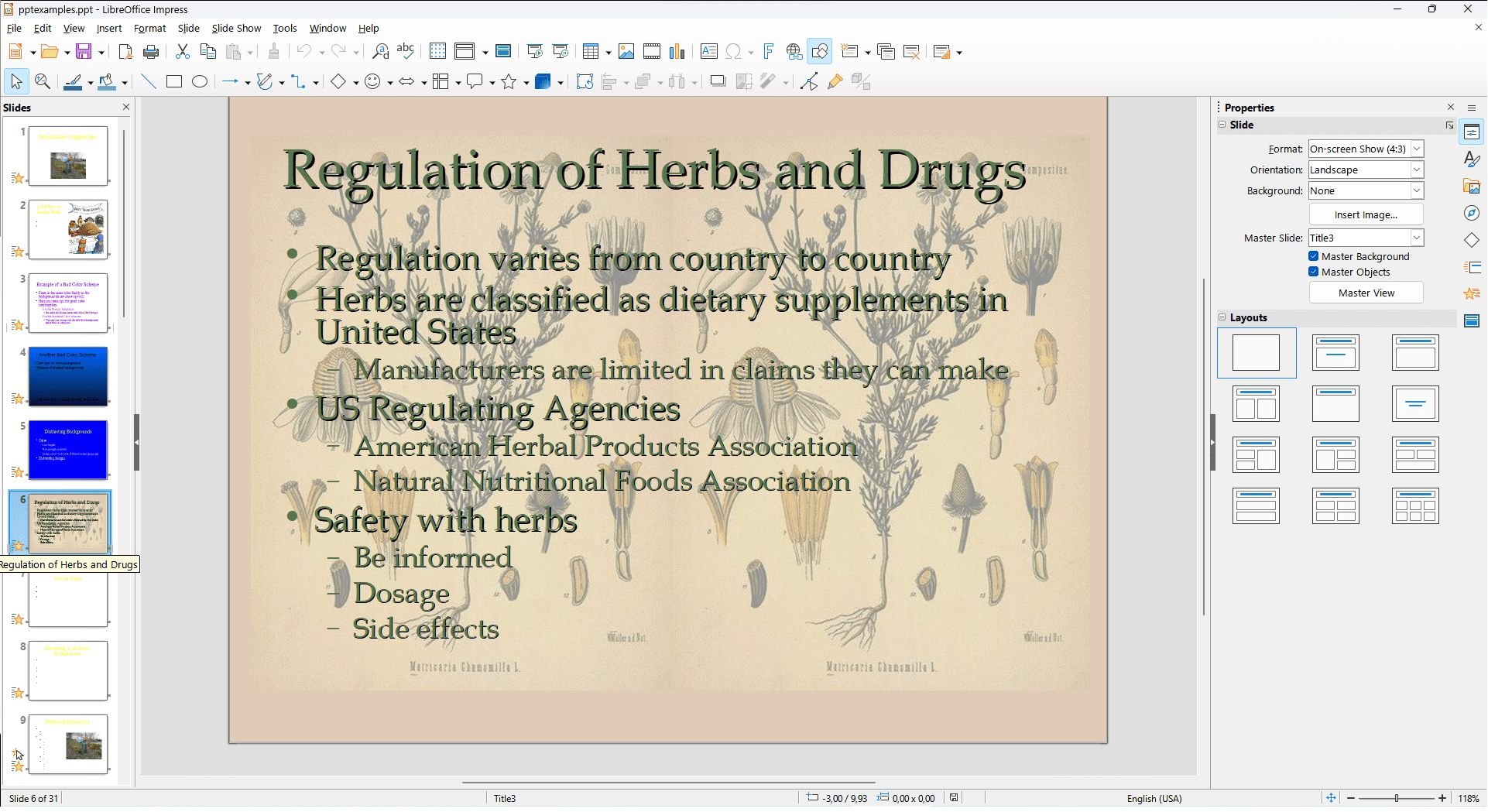This screenshot has width=1488, height=812.
Task: Open Find and Replace tool
Action: [x=380, y=52]
